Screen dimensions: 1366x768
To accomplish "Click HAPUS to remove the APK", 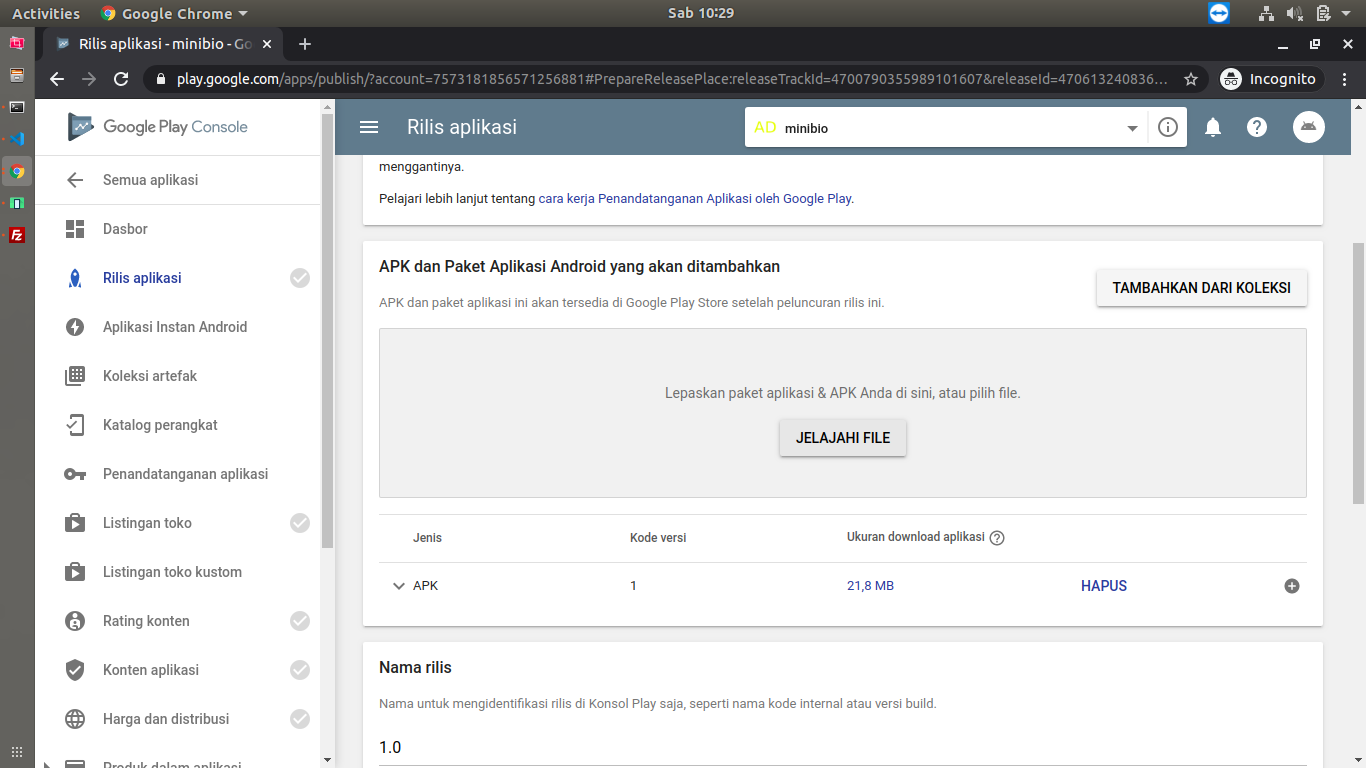I will 1104,586.
